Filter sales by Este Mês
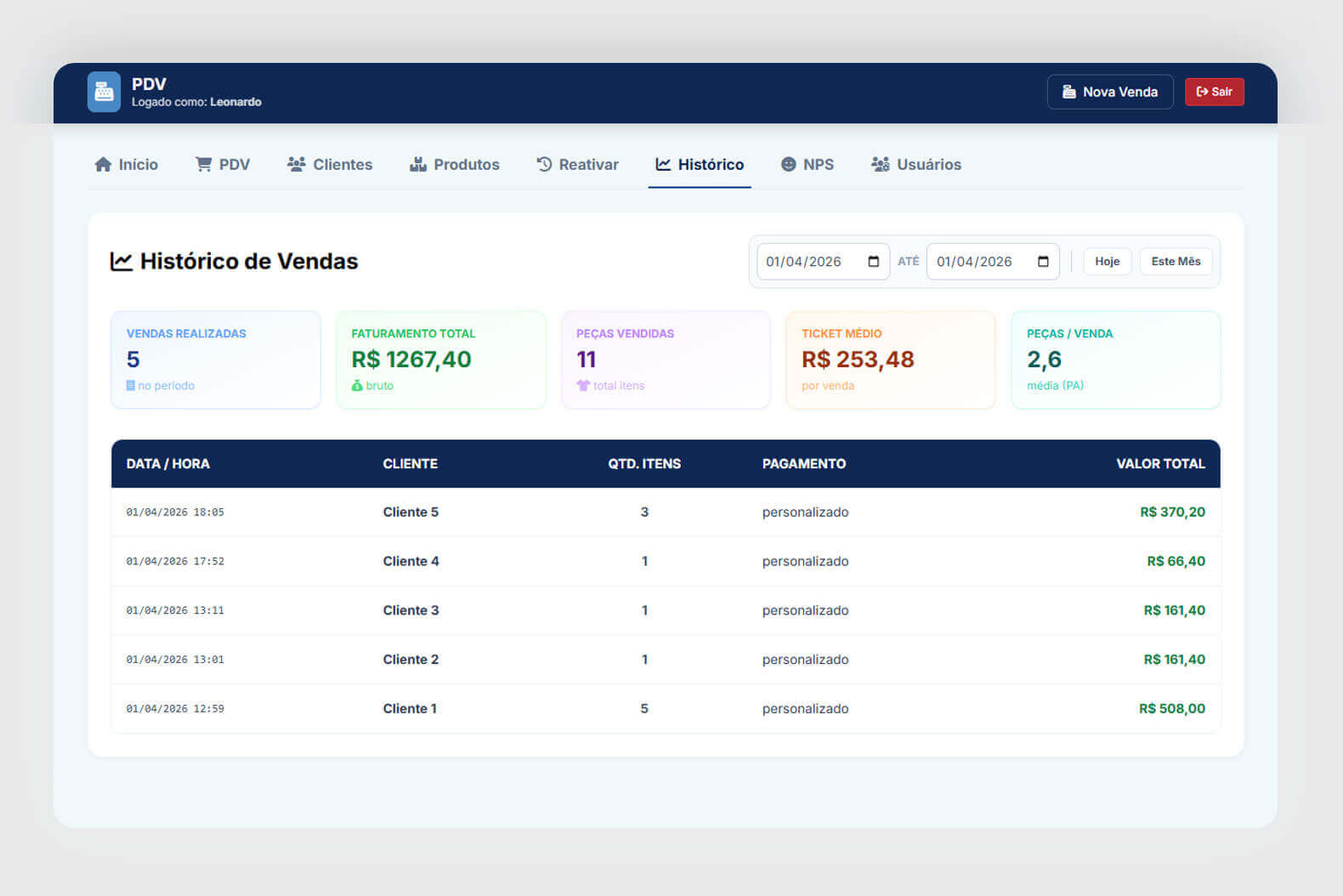This screenshot has width=1343, height=896. tap(1176, 261)
